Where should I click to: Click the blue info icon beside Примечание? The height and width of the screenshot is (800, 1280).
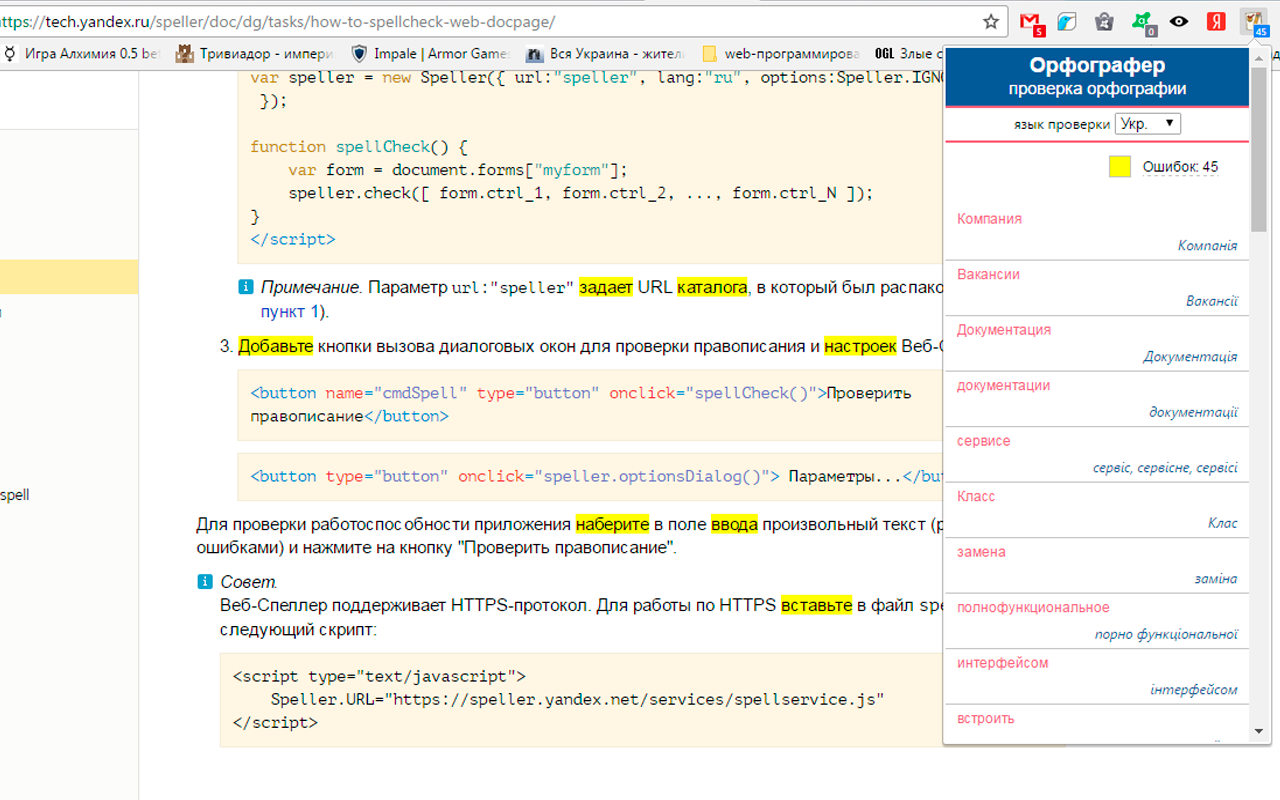(x=246, y=288)
